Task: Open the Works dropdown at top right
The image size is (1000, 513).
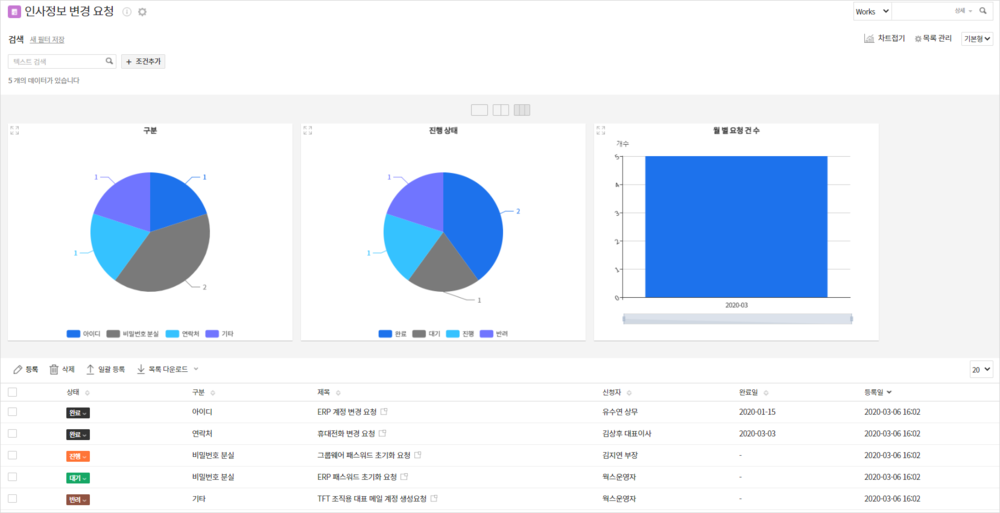Action: (872, 11)
